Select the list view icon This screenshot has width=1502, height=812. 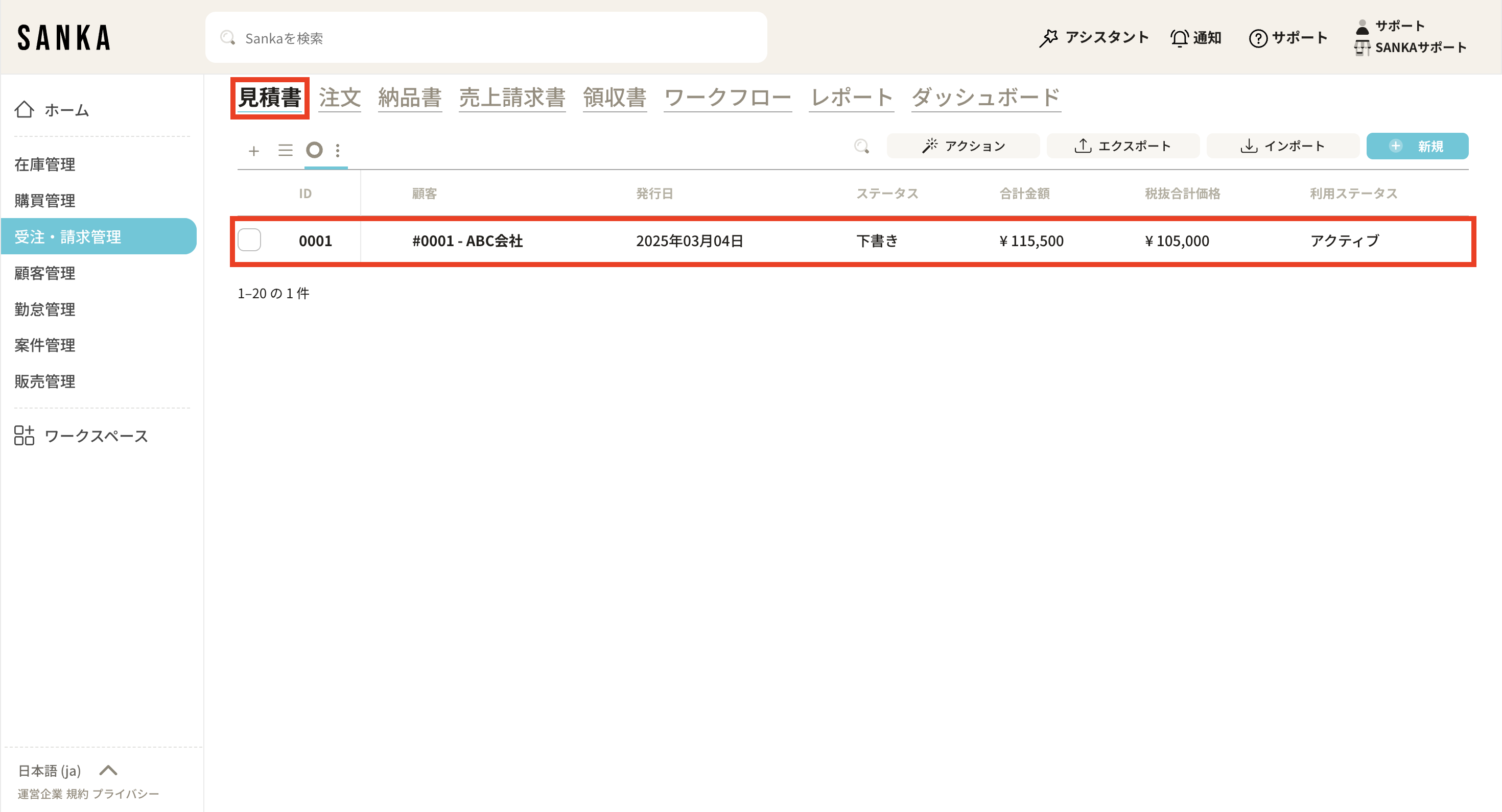tap(285, 150)
